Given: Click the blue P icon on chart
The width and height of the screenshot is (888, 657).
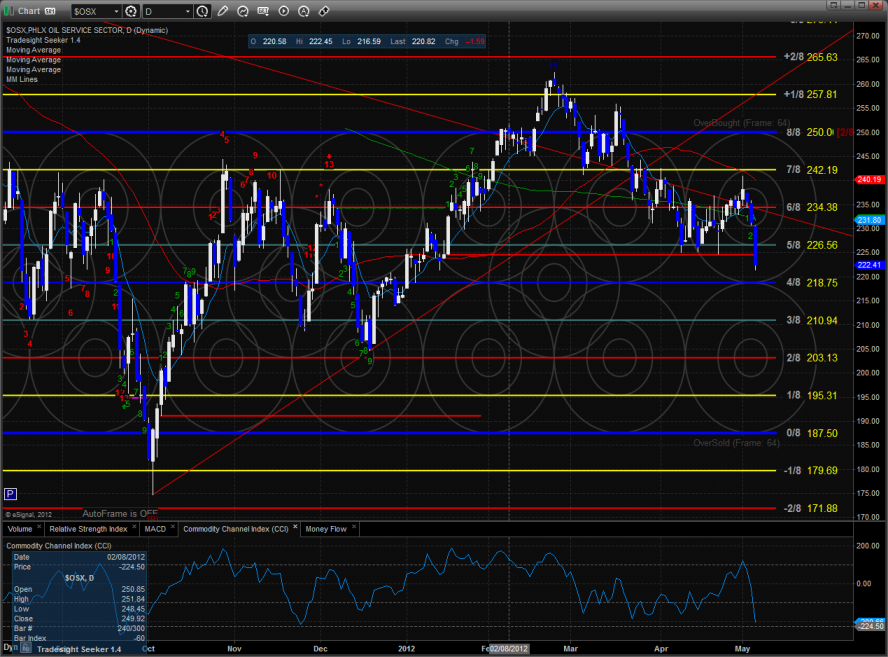Looking at the screenshot, I should [10, 493].
